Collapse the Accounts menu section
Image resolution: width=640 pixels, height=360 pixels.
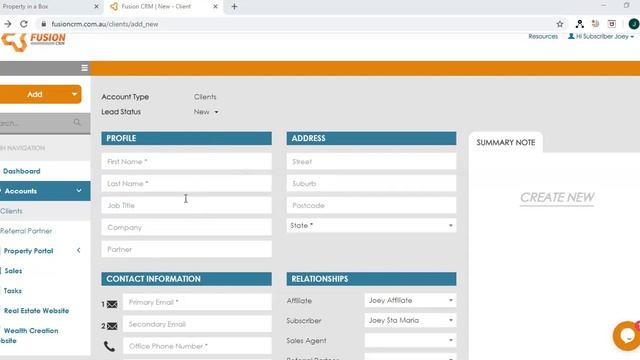click(79, 191)
